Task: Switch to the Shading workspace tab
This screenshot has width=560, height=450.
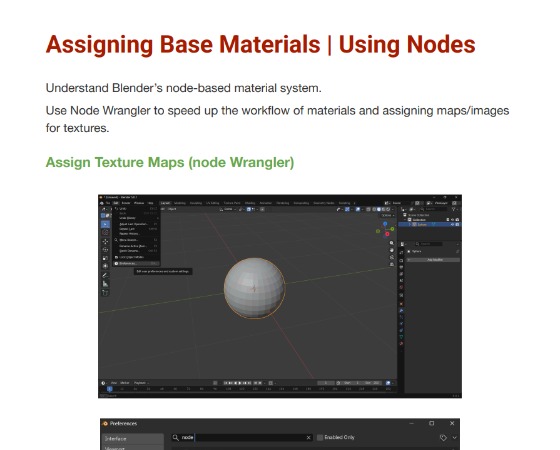Action: point(250,203)
